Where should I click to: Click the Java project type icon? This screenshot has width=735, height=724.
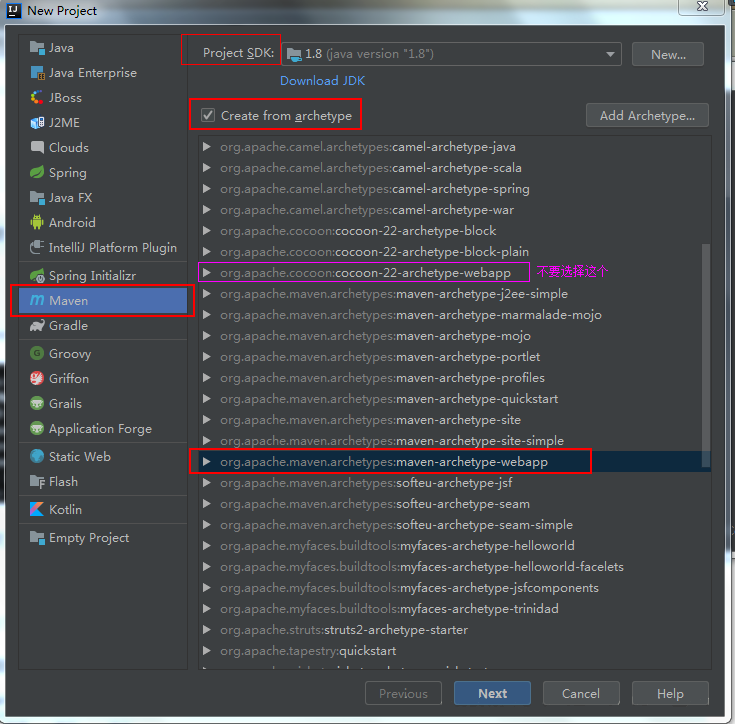click(x=37, y=48)
